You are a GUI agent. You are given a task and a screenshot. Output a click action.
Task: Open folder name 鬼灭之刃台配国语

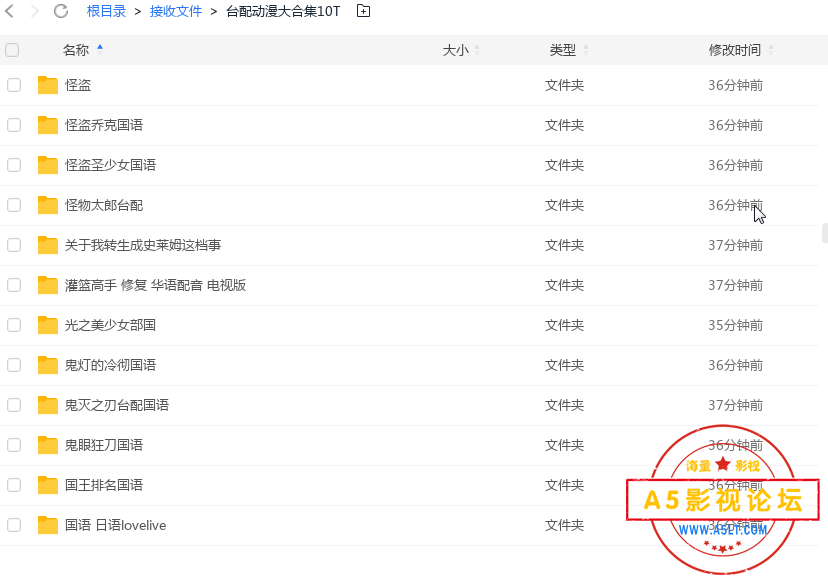[117, 405]
